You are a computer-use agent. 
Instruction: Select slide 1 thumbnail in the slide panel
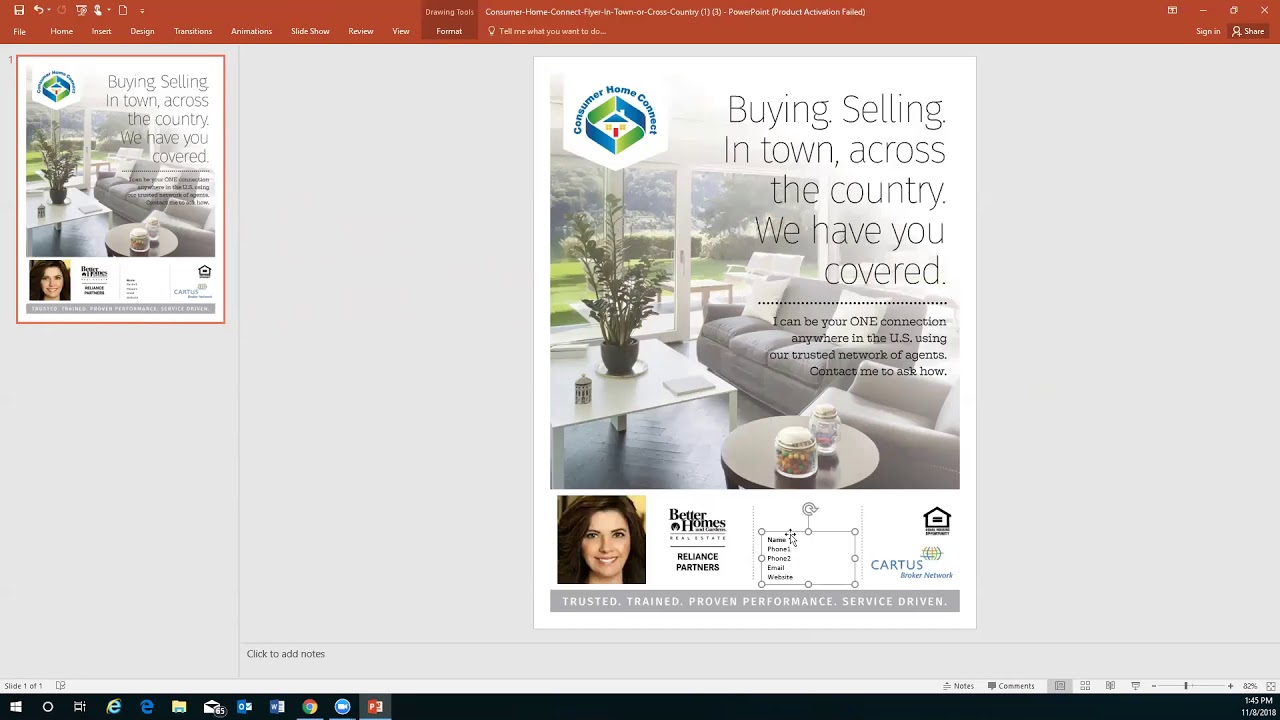click(x=121, y=189)
